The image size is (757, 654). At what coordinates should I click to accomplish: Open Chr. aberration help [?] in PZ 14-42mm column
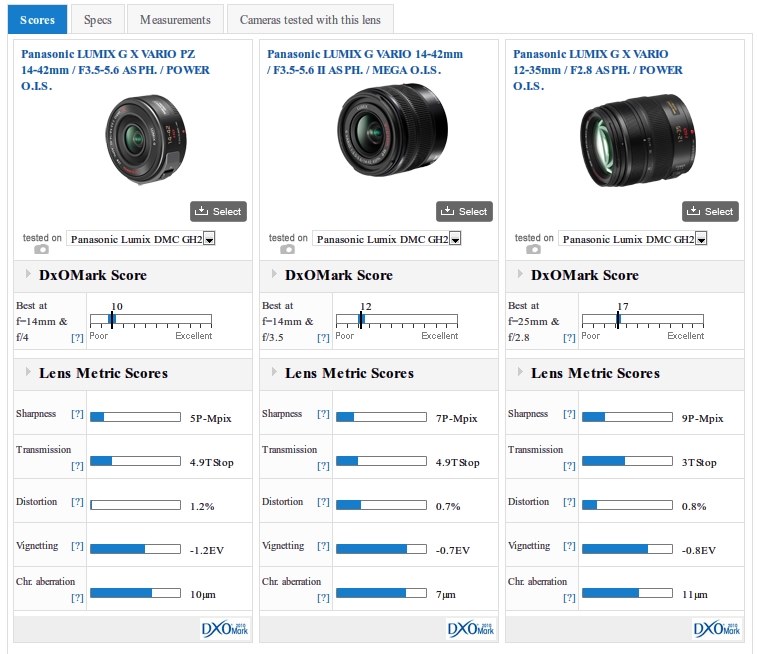[77, 598]
